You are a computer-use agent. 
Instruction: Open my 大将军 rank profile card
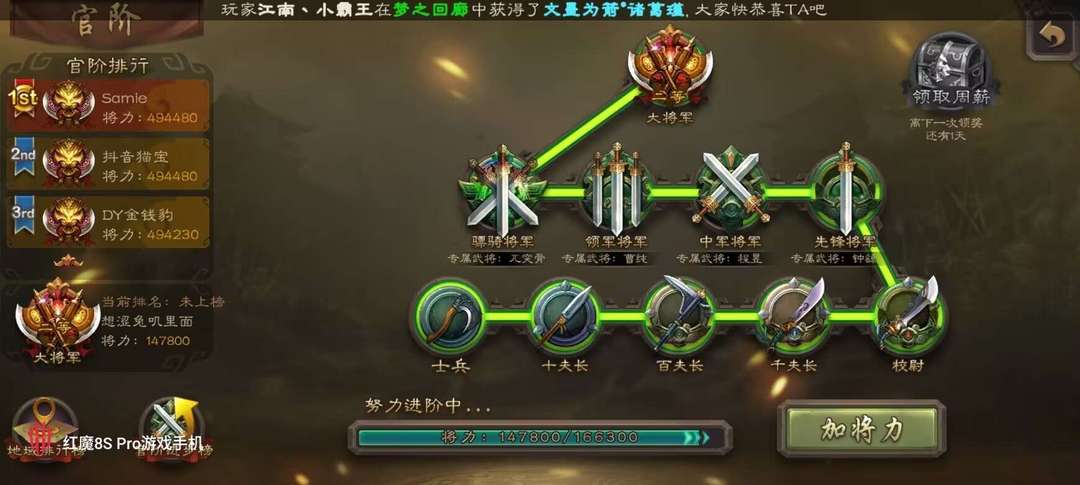[109, 324]
